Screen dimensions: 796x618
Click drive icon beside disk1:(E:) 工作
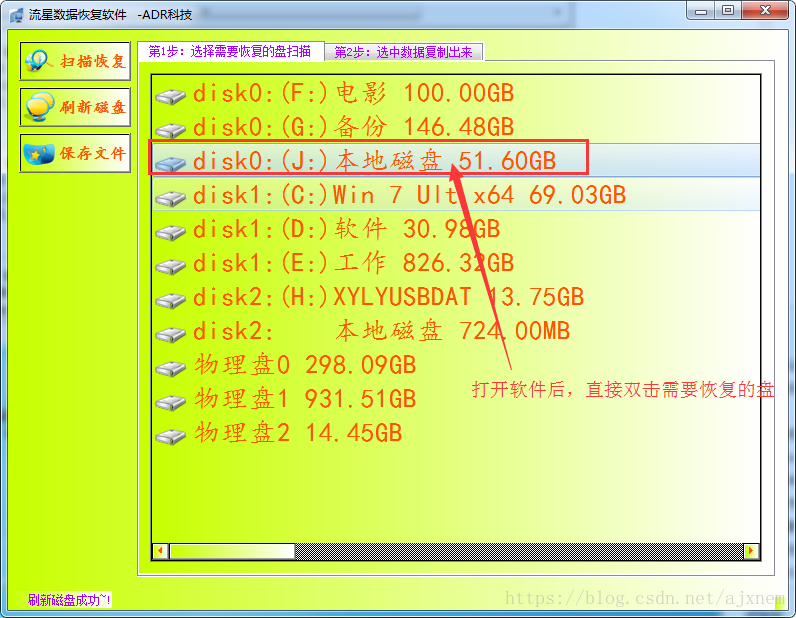170,266
